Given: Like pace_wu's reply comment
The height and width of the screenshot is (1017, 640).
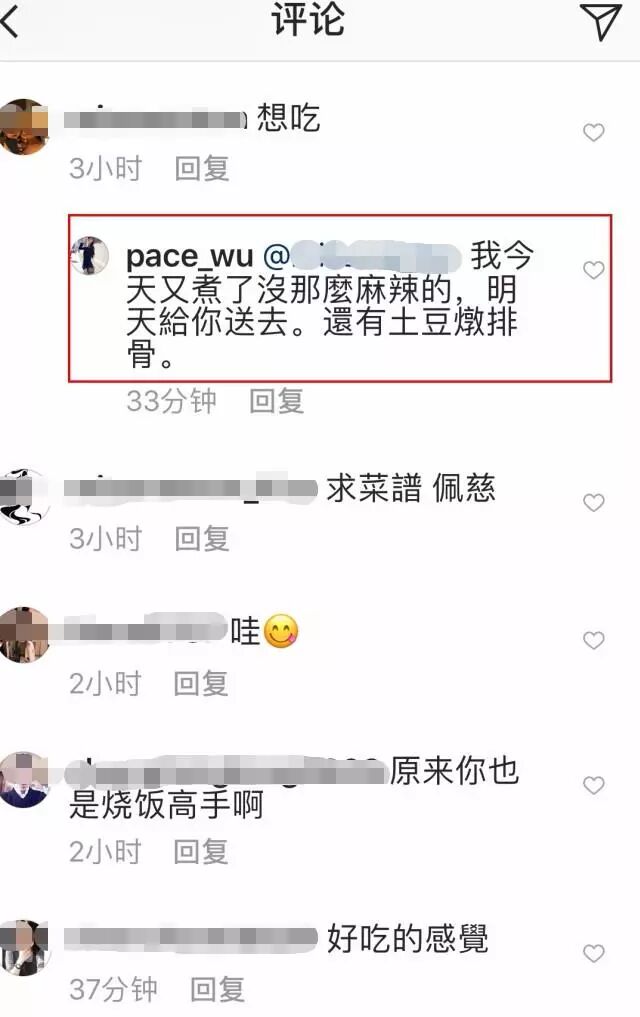Looking at the screenshot, I should (593, 270).
